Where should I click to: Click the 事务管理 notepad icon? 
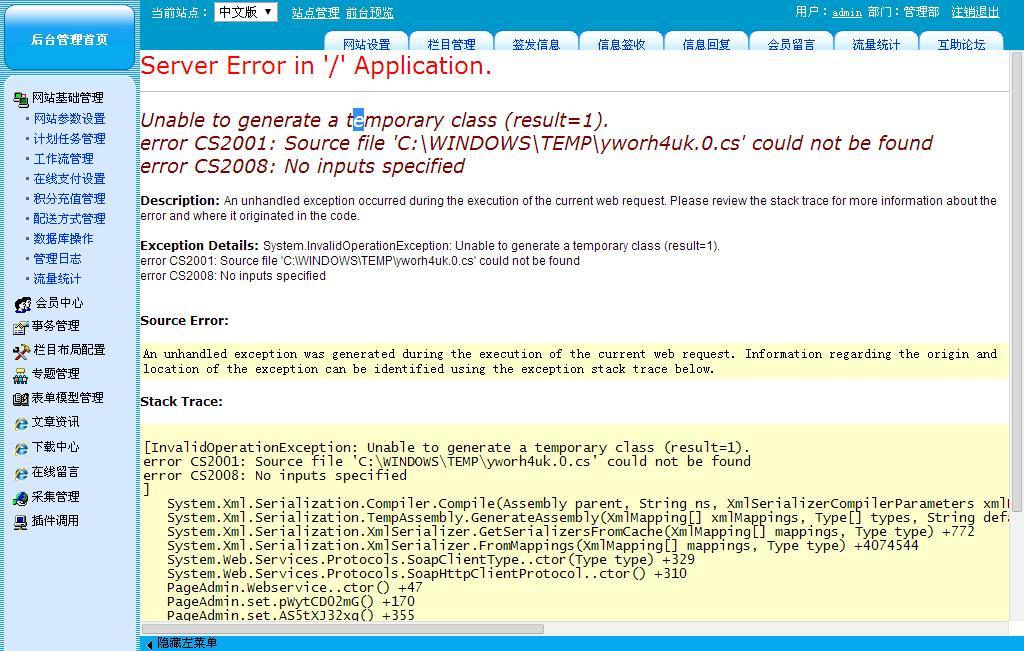tap(20, 327)
